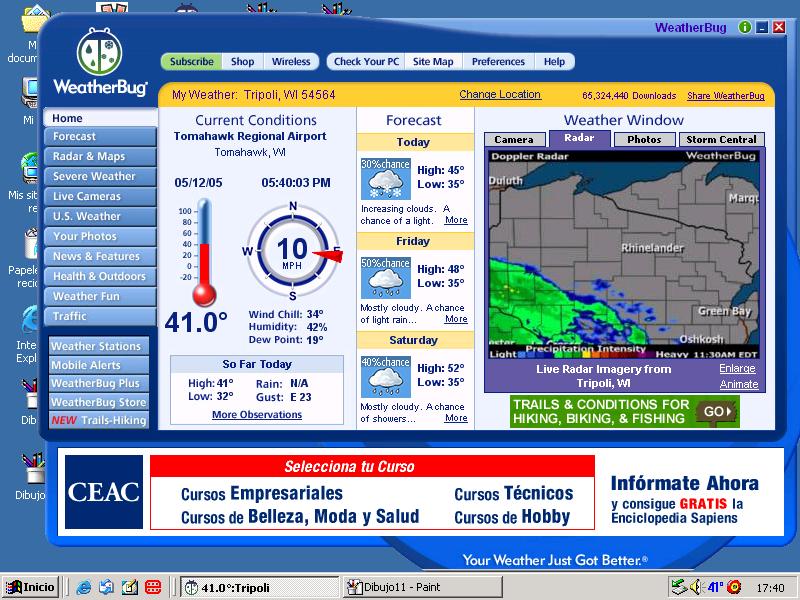
Task: Click Today's snow forecast icon
Action: coord(386,179)
